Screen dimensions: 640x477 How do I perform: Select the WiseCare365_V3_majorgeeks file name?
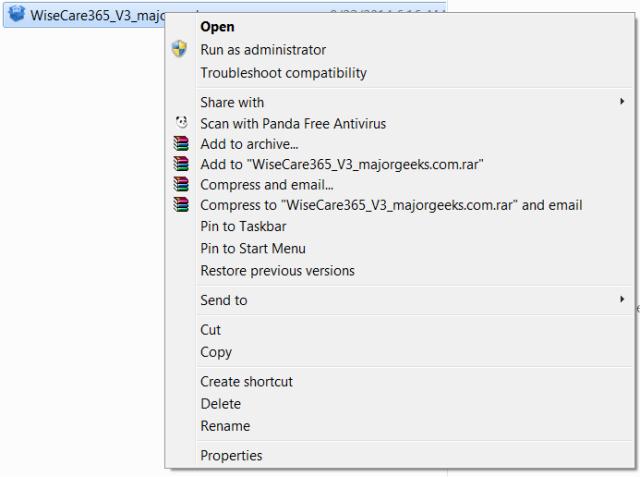[97, 16]
